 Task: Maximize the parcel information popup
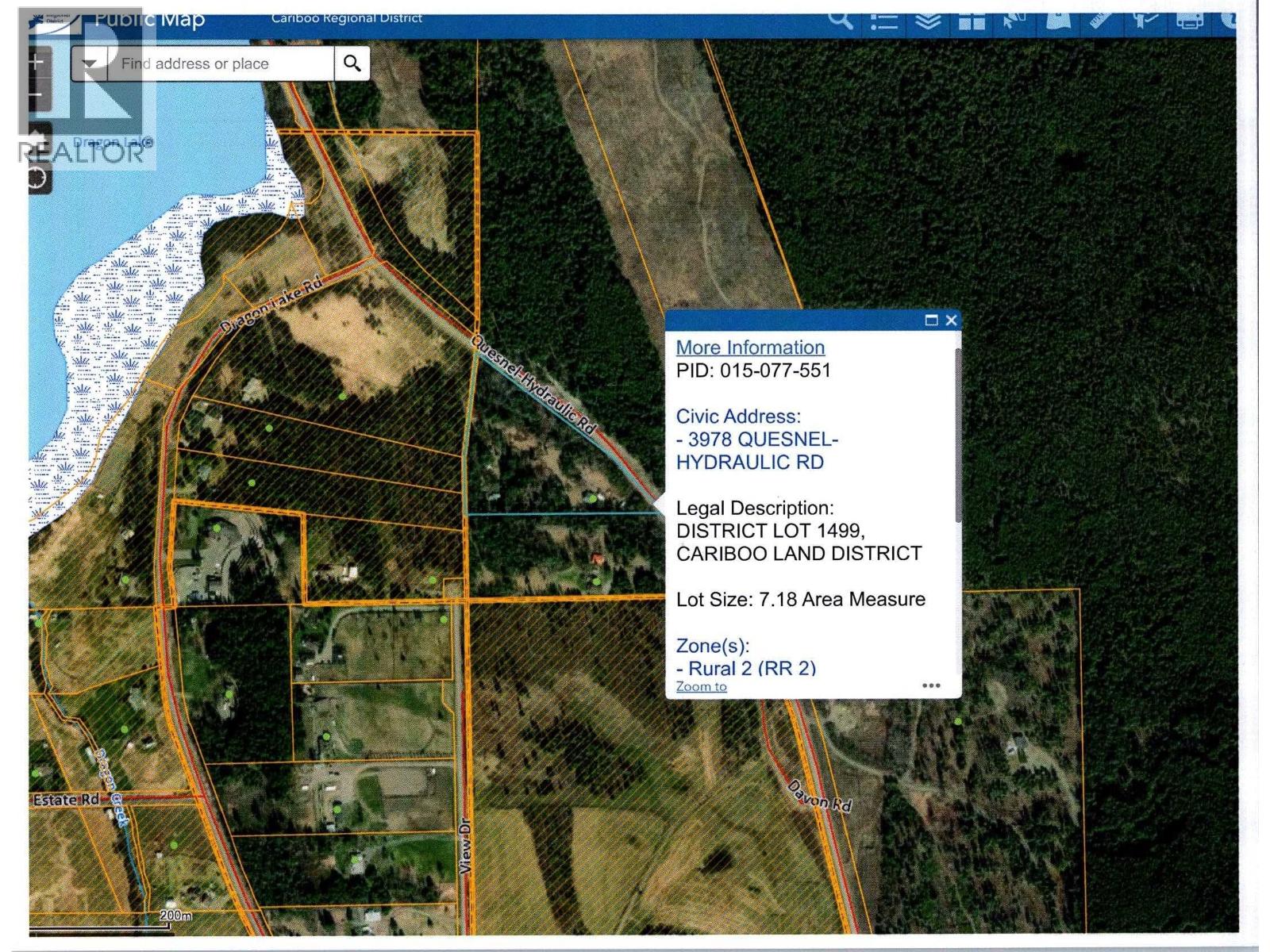pyautogui.click(x=931, y=321)
